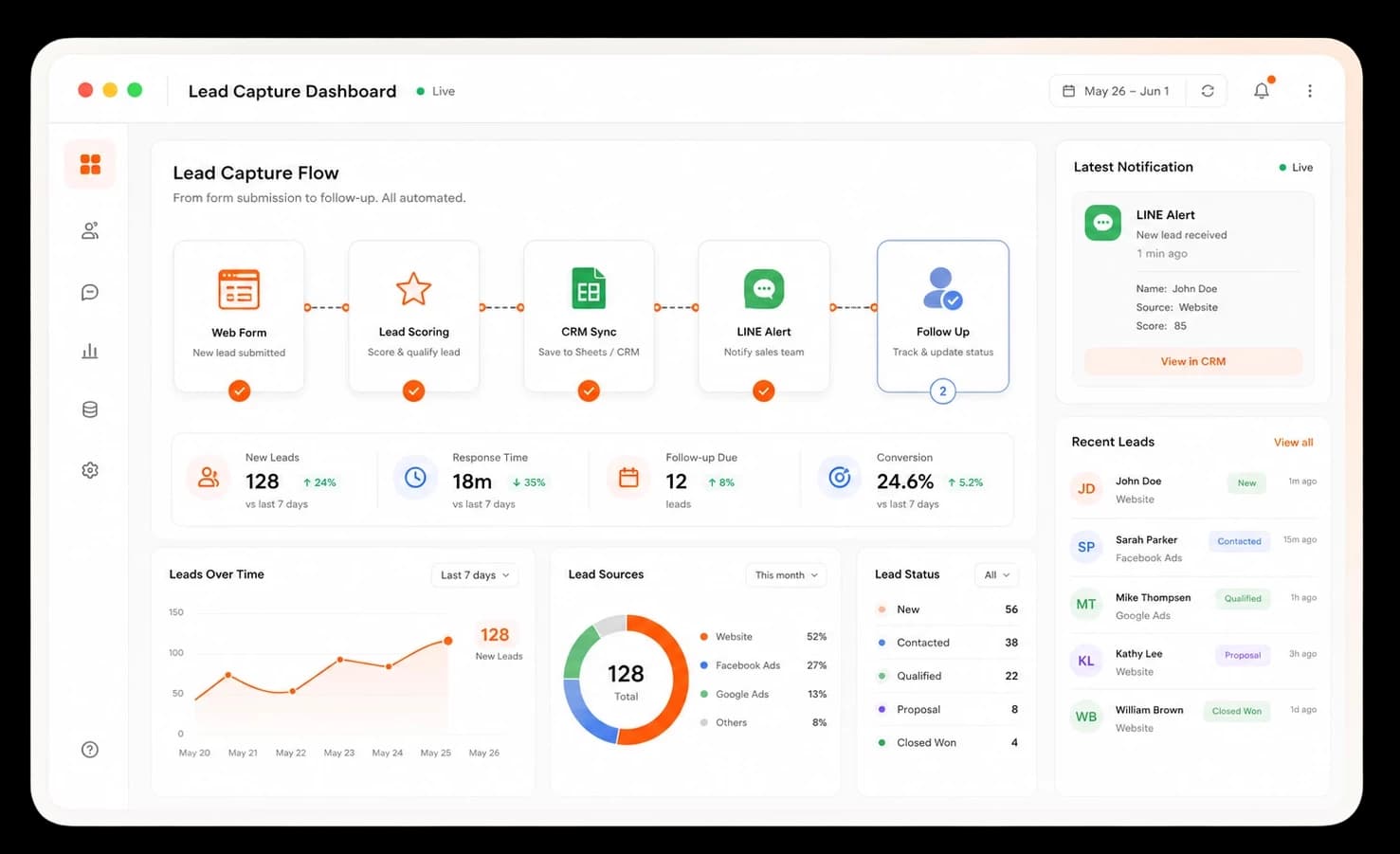
Task: Click the Follow Up person icon
Action: [x=942, y=288]
